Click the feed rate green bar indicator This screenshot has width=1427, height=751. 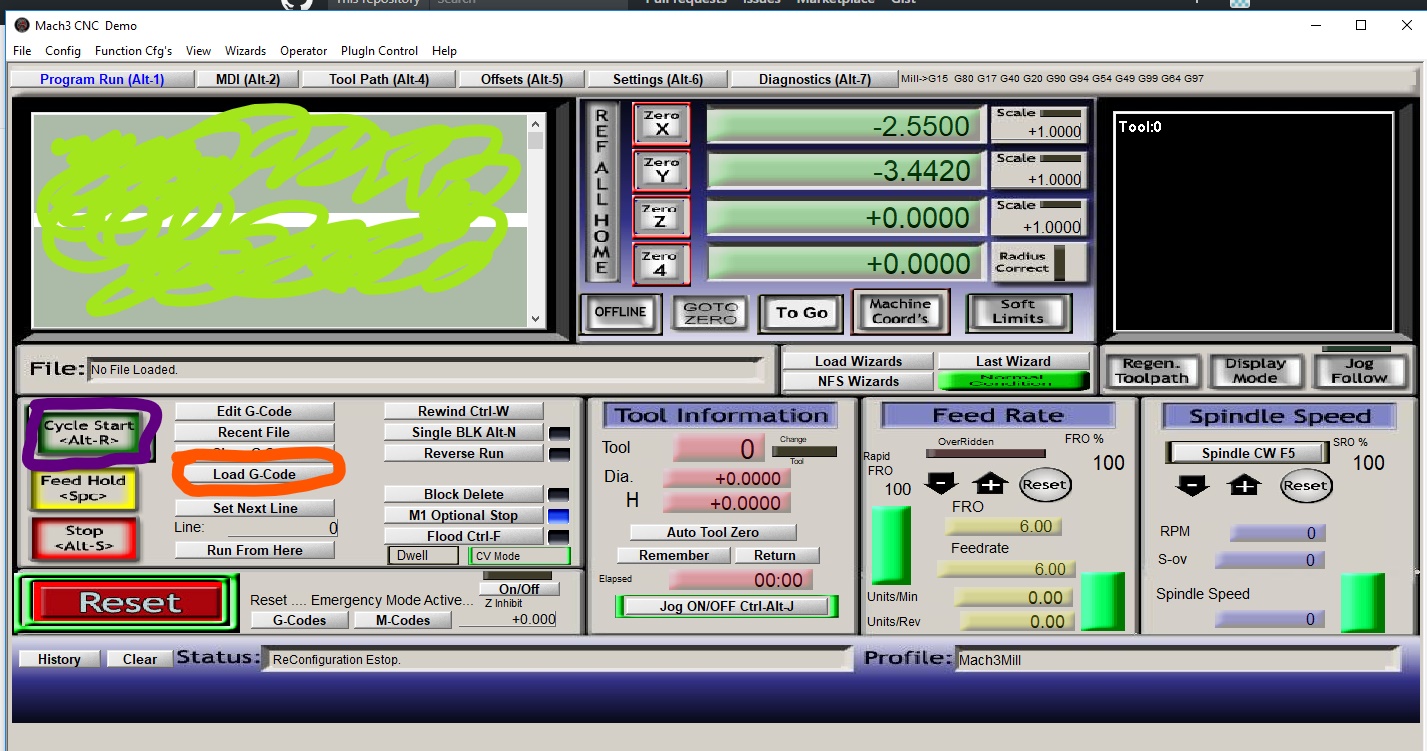1102,601
